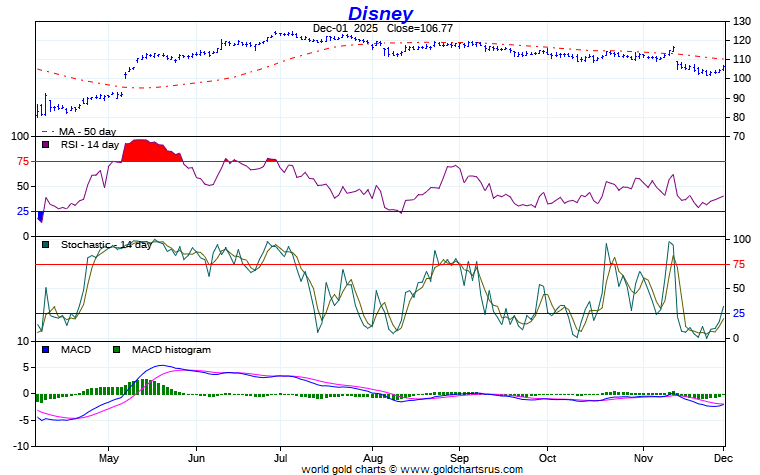Click the 5 MACD axis label

click(26, 367)
